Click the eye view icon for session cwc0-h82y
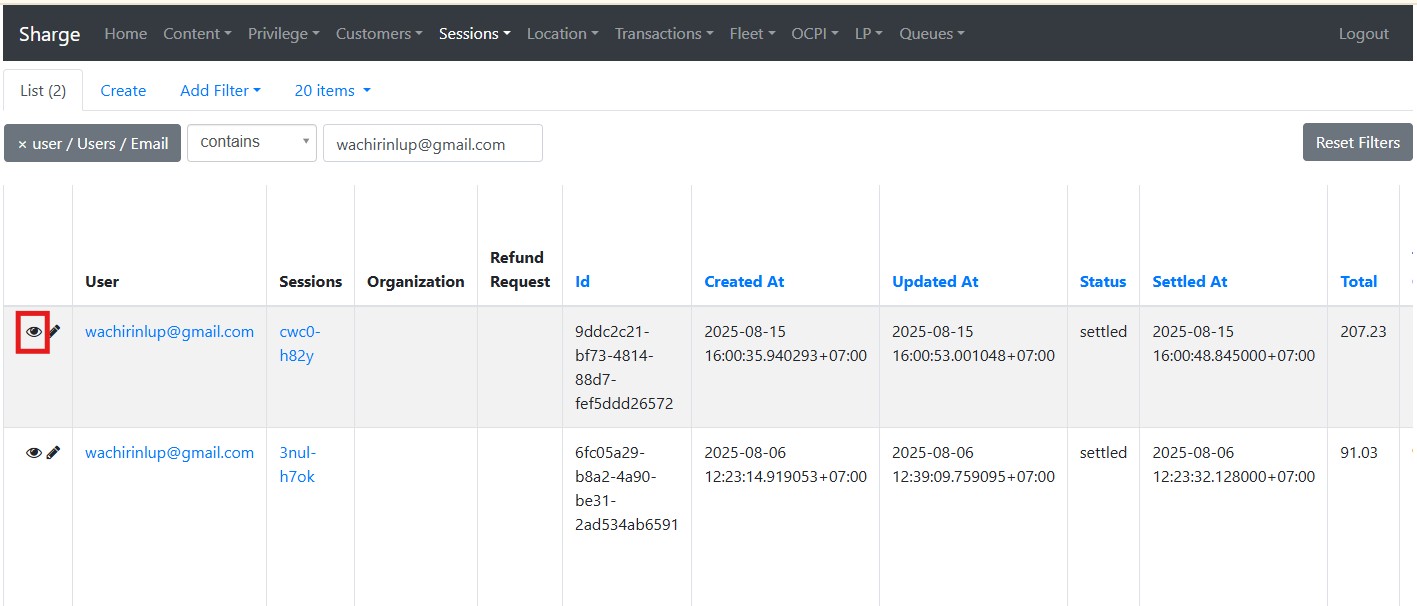 pyautogui.click(x=34, y=332)
